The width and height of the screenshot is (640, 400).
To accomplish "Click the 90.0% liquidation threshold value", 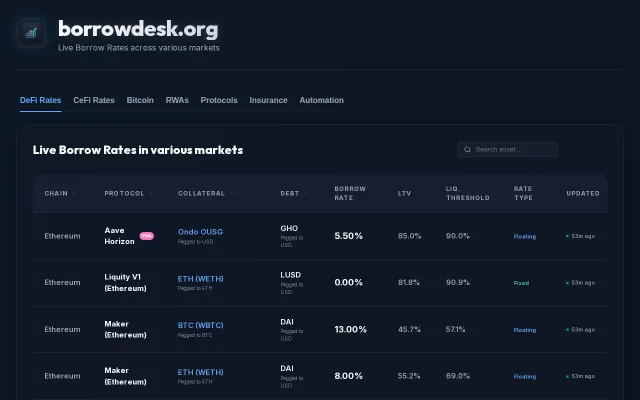I will tap(458, 236).
